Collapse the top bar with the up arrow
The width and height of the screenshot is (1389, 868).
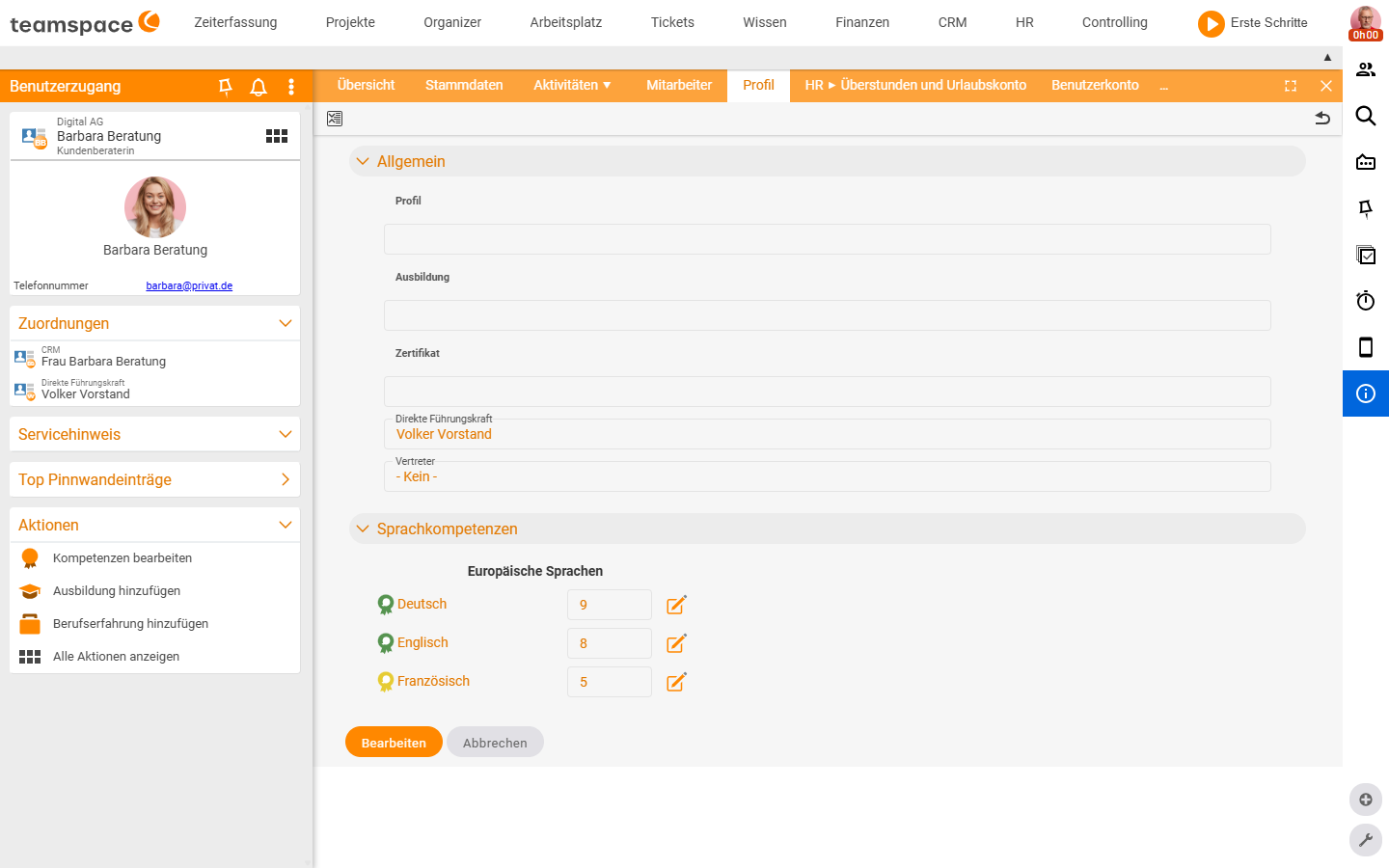click(x=1327, y=57)
